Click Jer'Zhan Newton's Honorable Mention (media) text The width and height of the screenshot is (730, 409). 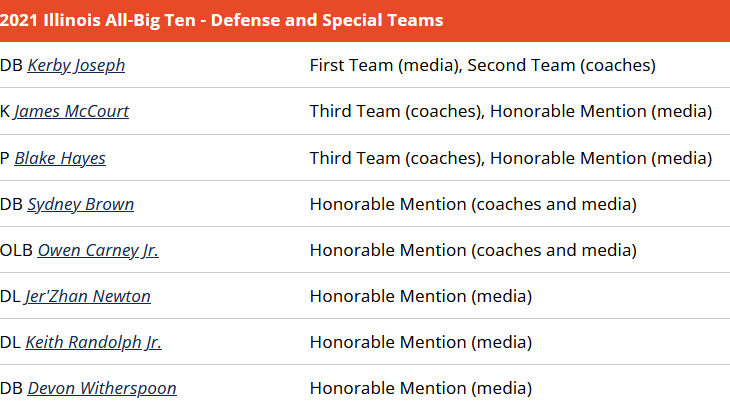point(420,296)
